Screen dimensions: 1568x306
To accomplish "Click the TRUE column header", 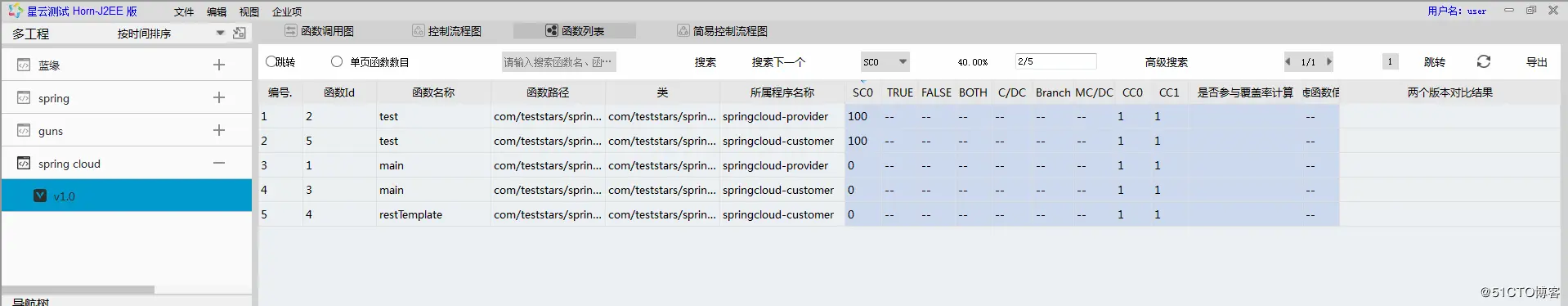I will (x=900, y=92).
